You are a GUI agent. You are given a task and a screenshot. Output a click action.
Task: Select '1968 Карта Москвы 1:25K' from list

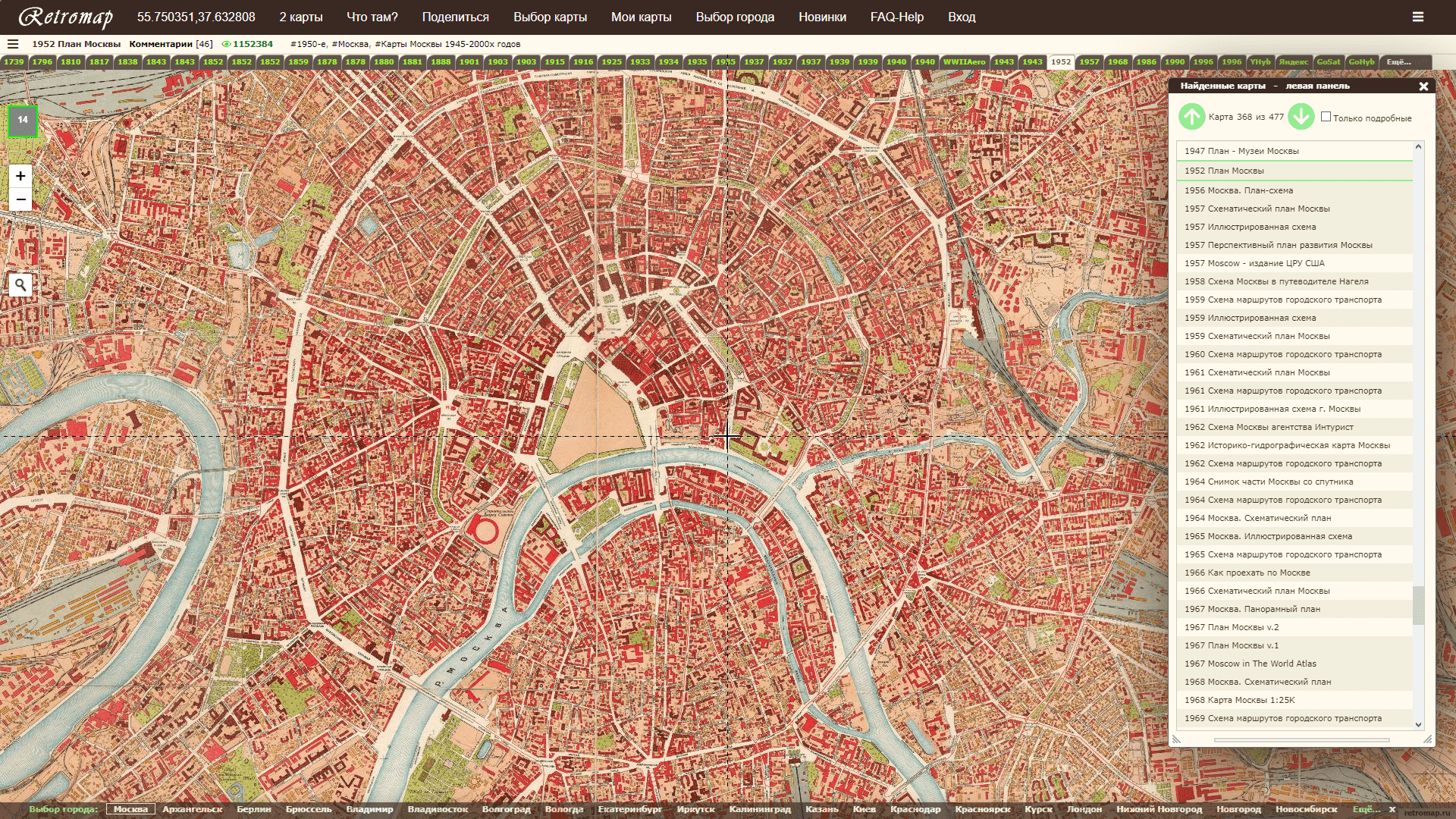point(1239,700)
